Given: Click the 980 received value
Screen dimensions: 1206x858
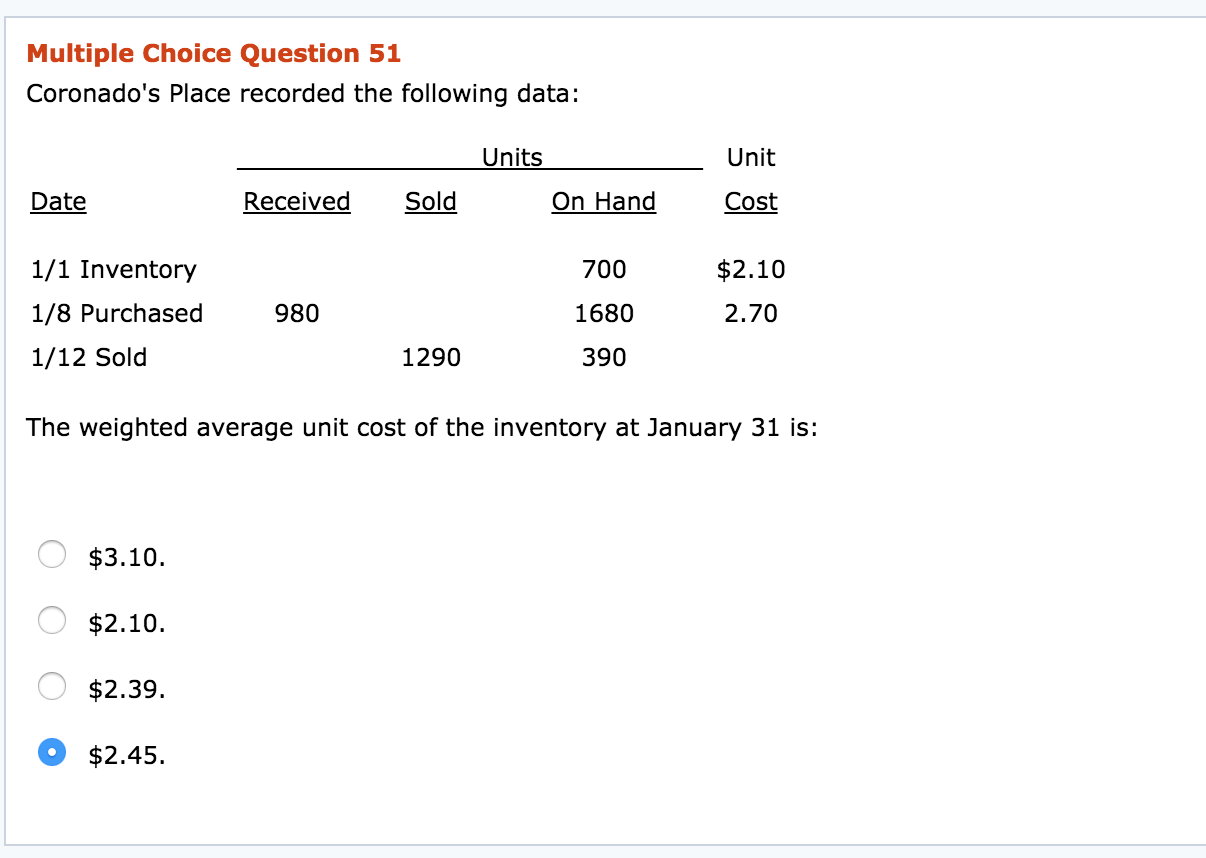Looking at the screenshot, I should point(297,313).
